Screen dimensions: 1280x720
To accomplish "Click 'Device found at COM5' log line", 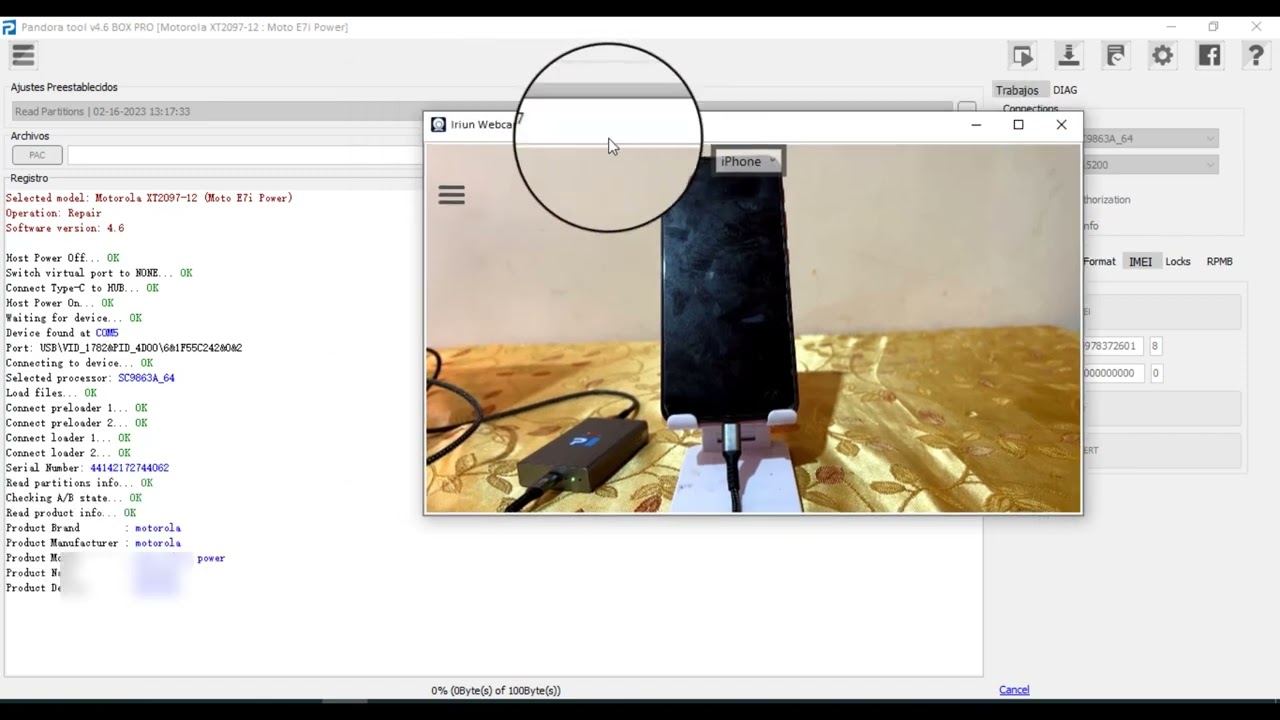I will point(62,333).
